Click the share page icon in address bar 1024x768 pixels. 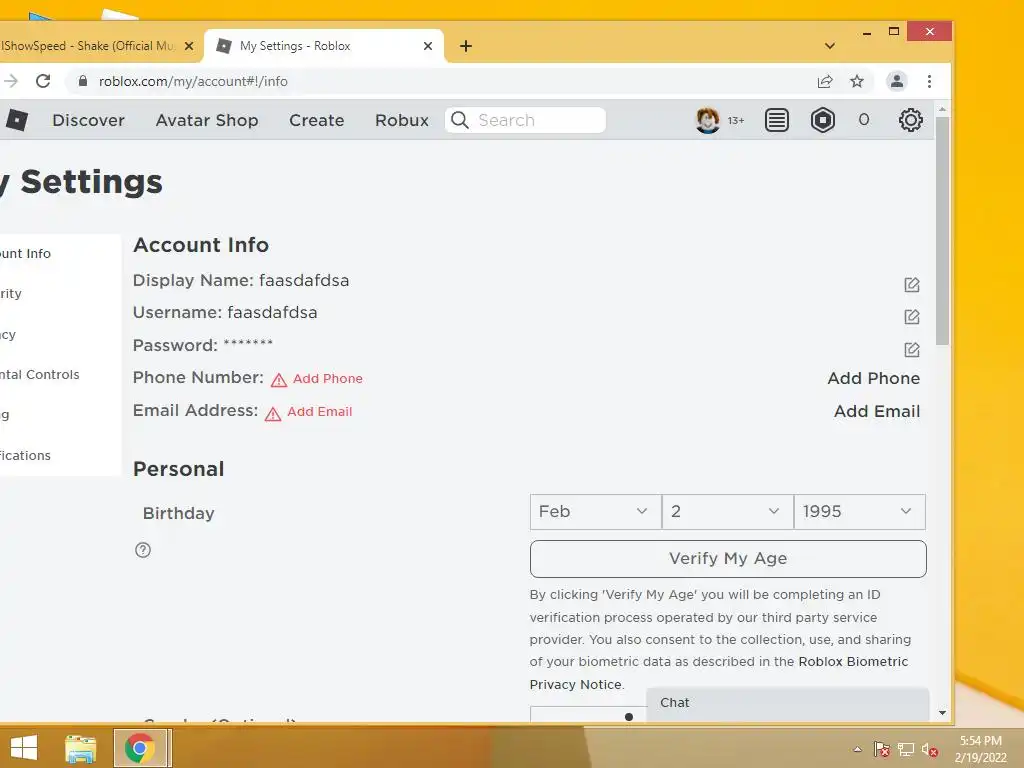pyautogui.click(x=825, y=81)
